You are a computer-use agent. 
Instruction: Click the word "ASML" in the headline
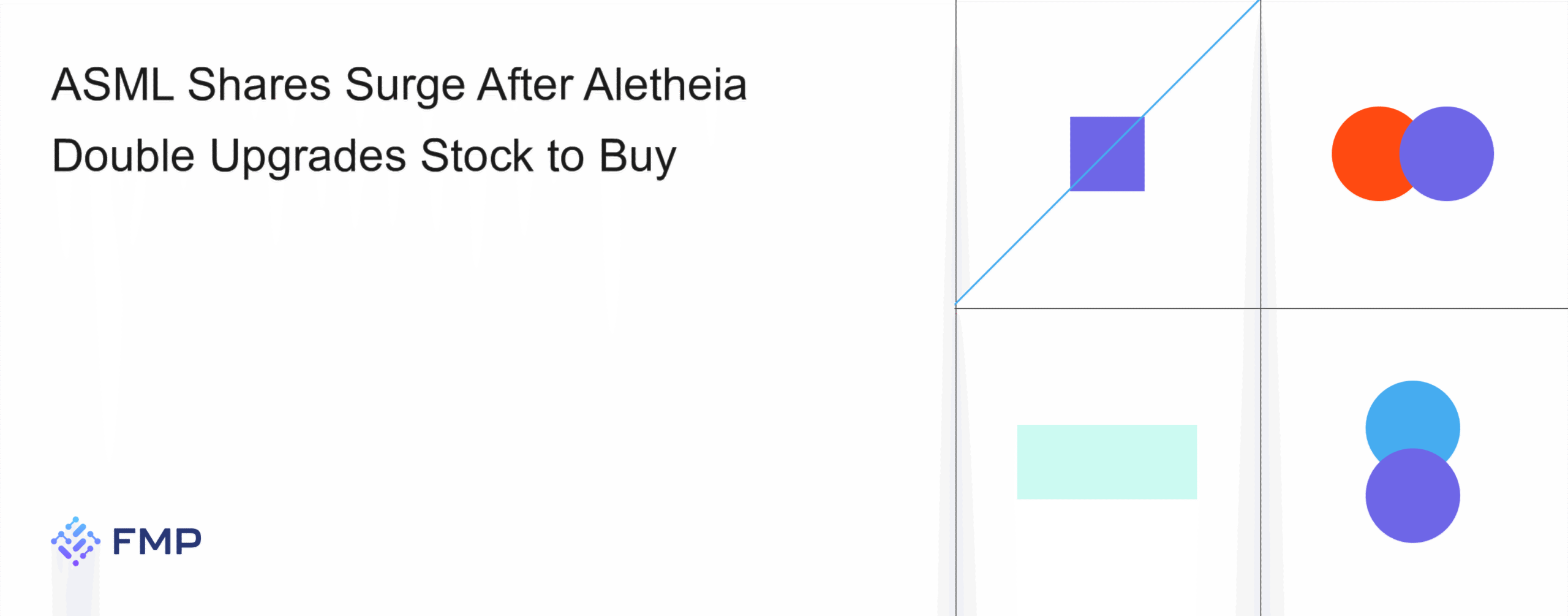pyautogui.click(x=113, y=85)
